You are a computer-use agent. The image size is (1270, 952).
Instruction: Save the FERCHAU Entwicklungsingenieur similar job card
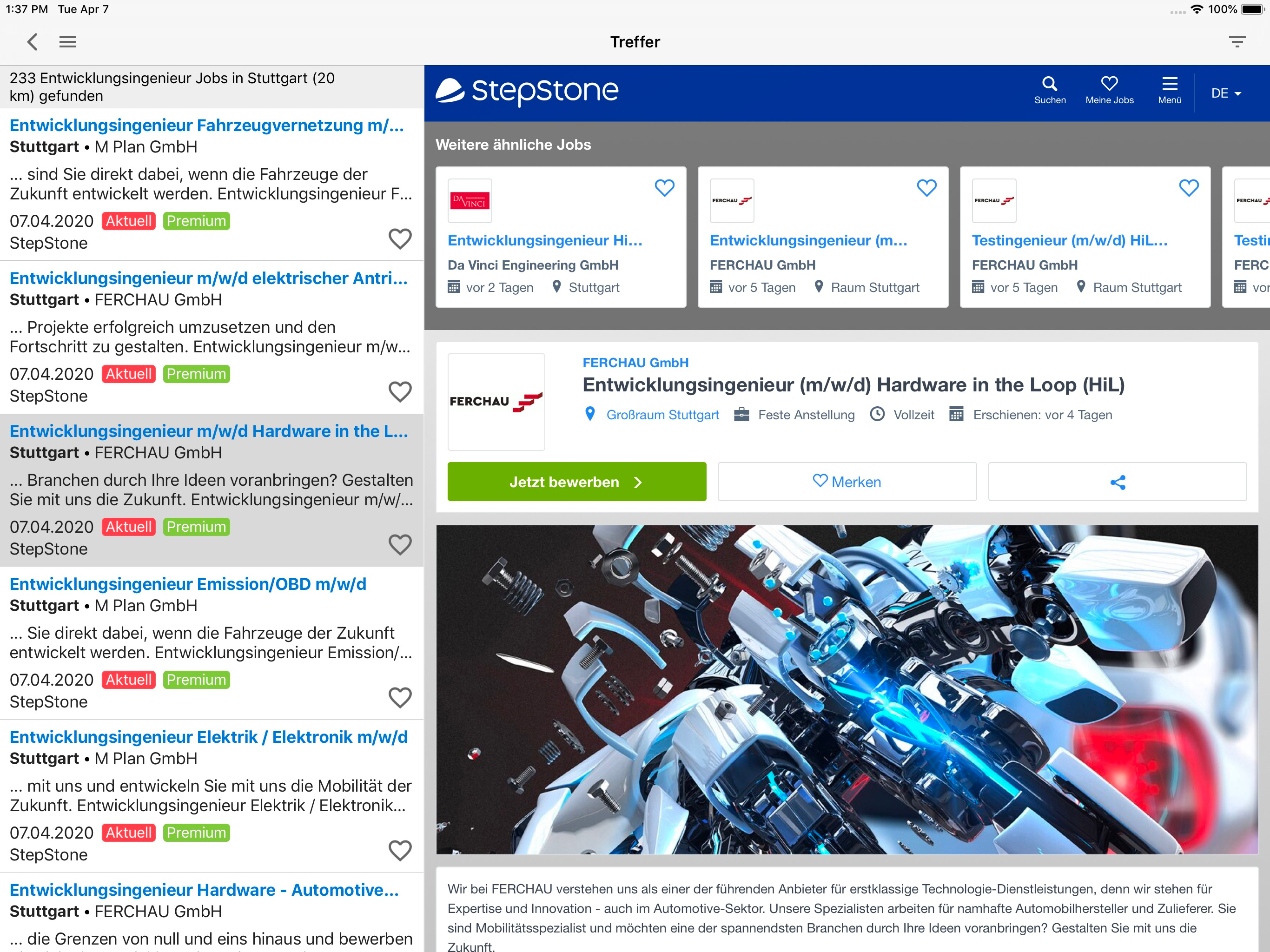click(926, 188)
